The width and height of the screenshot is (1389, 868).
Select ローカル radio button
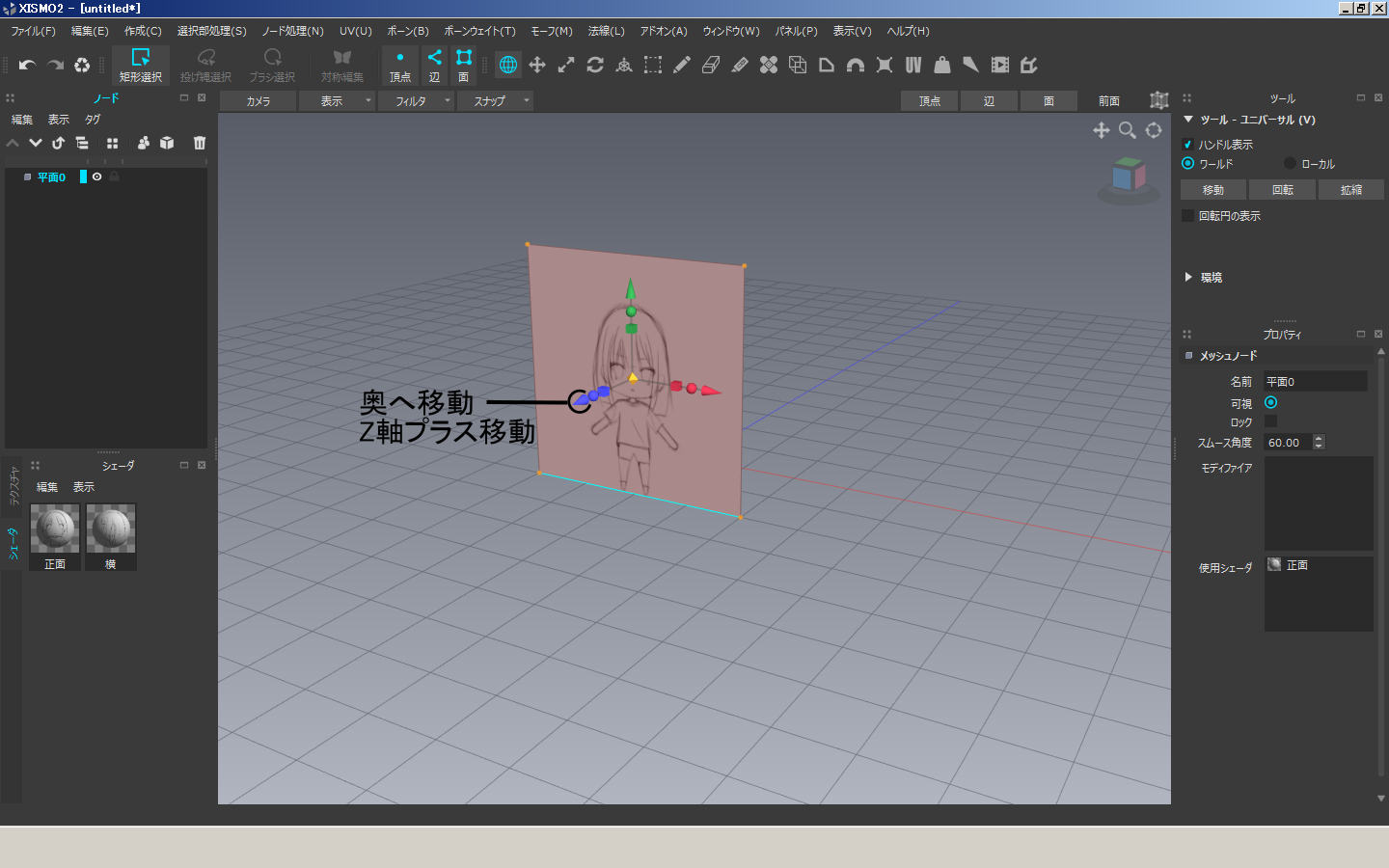[1290, 163]
